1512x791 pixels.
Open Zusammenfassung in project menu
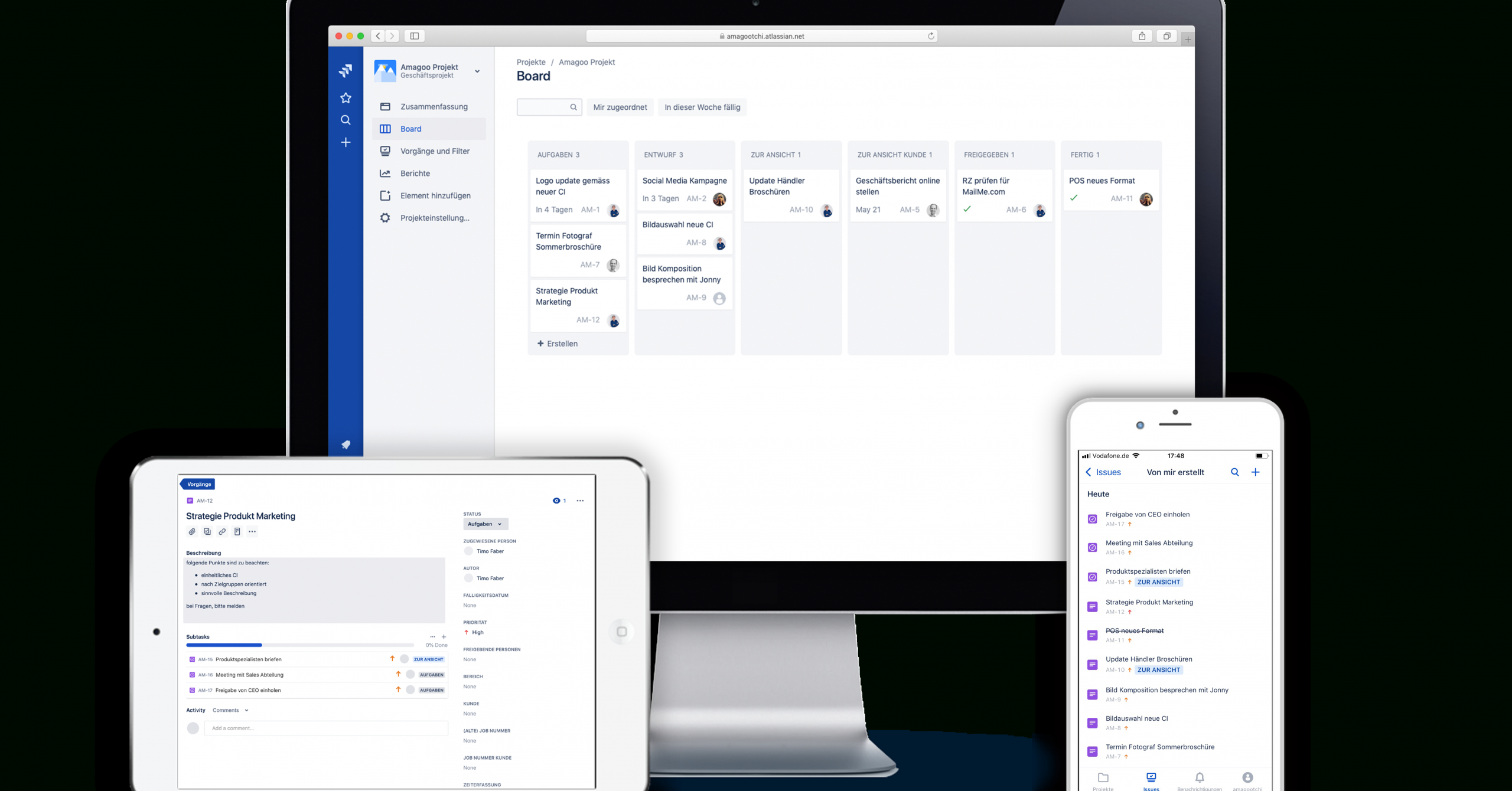coord(429,107)
